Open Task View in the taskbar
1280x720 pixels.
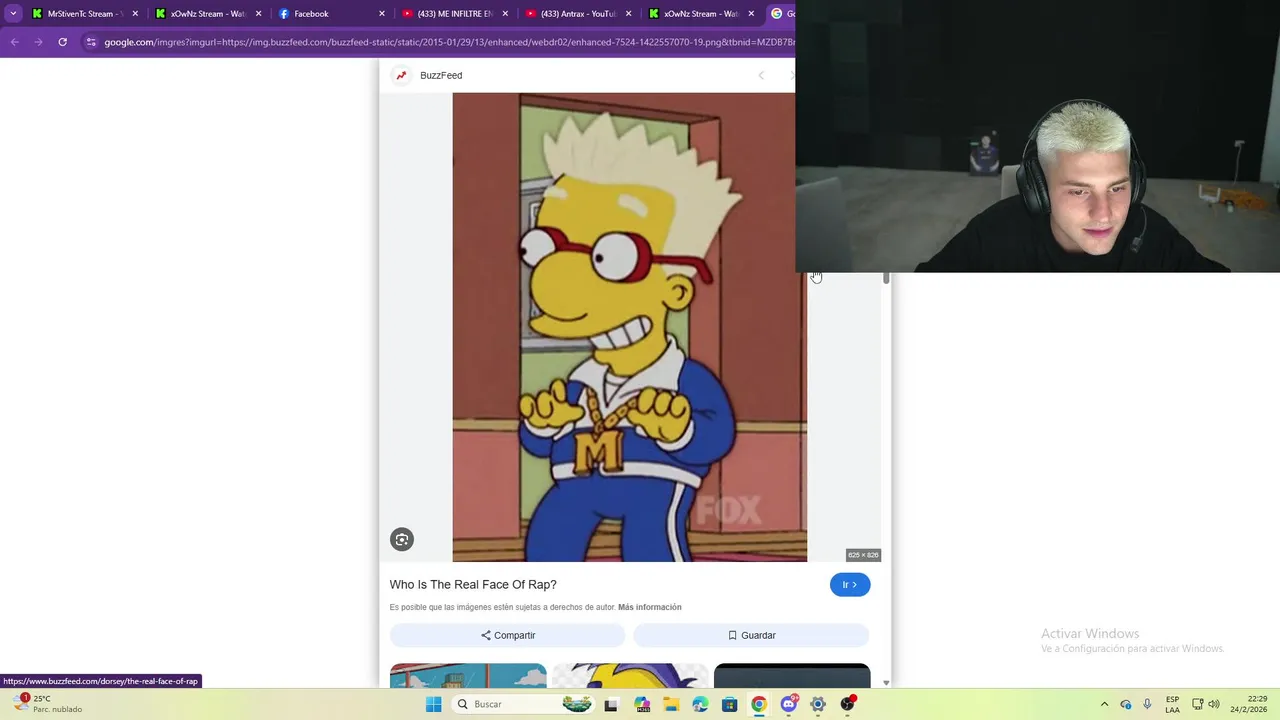point(611,704)
